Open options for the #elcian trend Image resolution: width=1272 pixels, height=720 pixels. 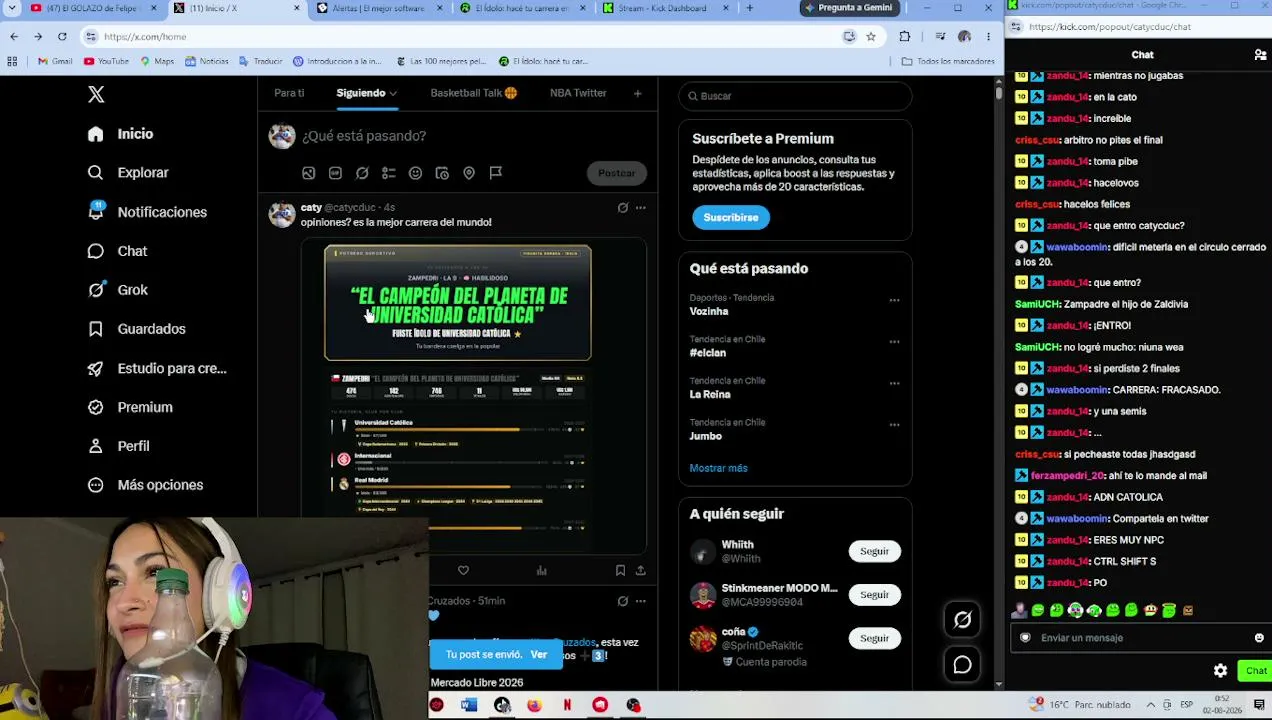tap(894, 342)
